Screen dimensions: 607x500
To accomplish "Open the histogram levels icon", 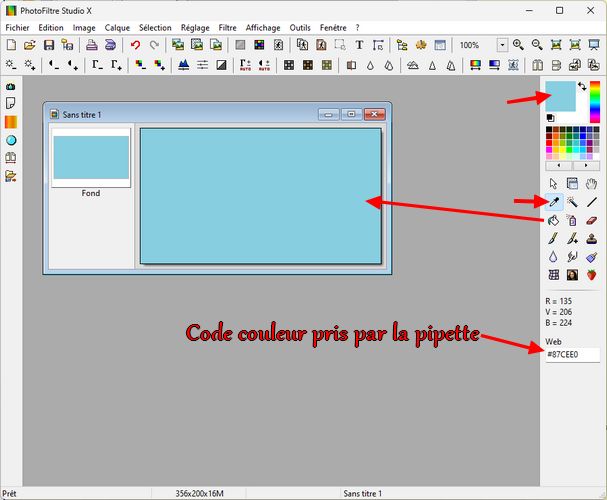I will 183,65.
